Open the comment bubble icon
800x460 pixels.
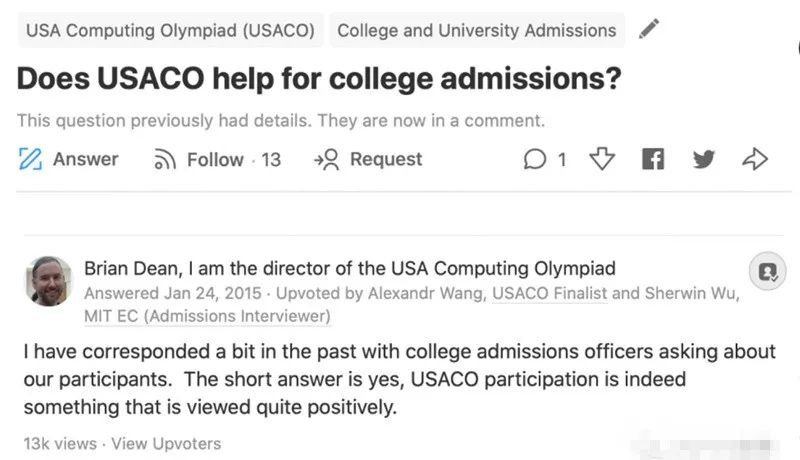tap(535, 159)
